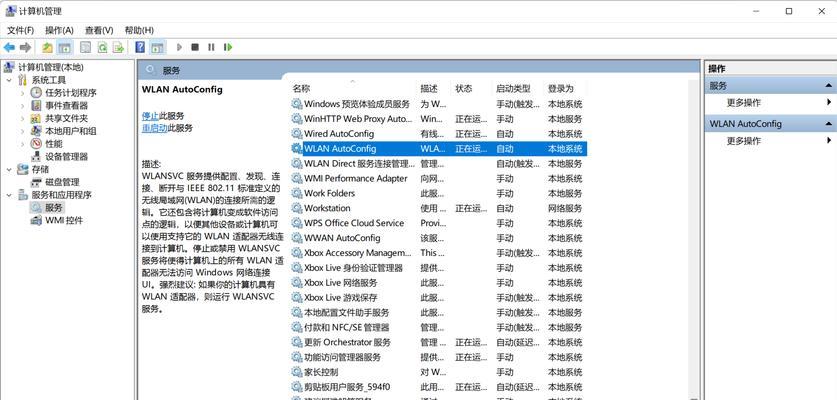Screen dimensions: 837x400
Task: Click the Task Scheduler clock icon
Action: pos(36,92)
